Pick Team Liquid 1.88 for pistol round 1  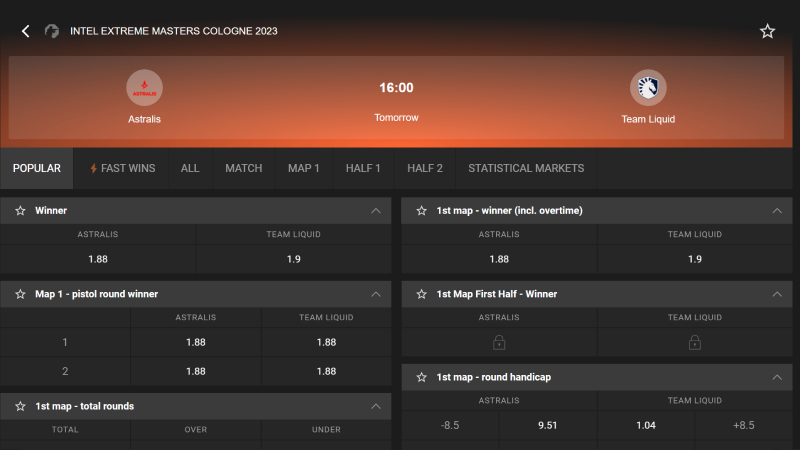pos(327,342)
